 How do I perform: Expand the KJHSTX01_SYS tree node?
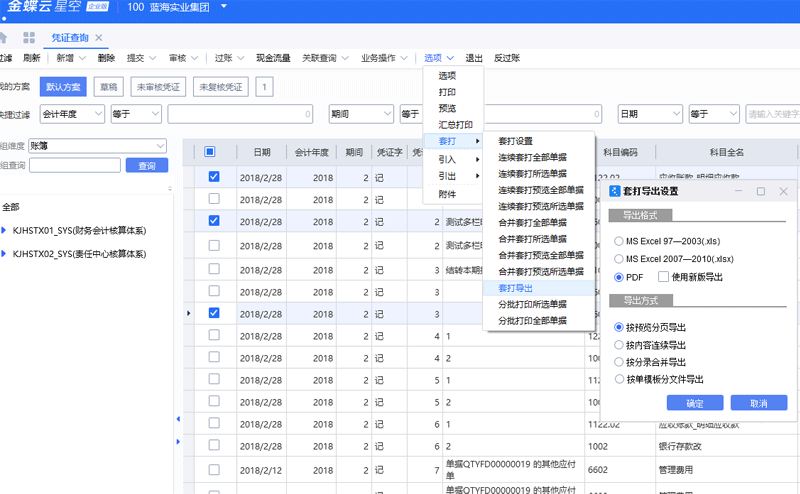pyautogui.click(x=4, y=230)
